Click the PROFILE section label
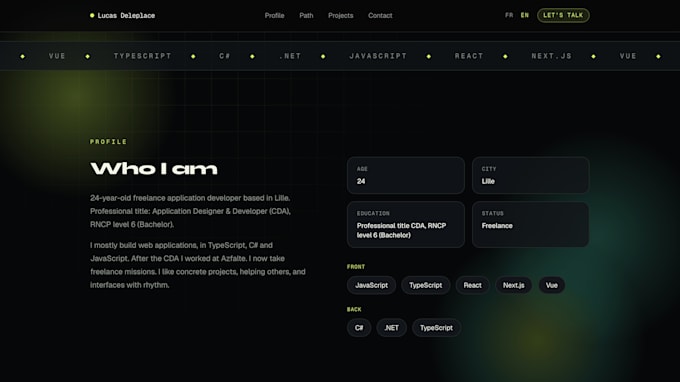Screen dimensions: 680x382 108,142
